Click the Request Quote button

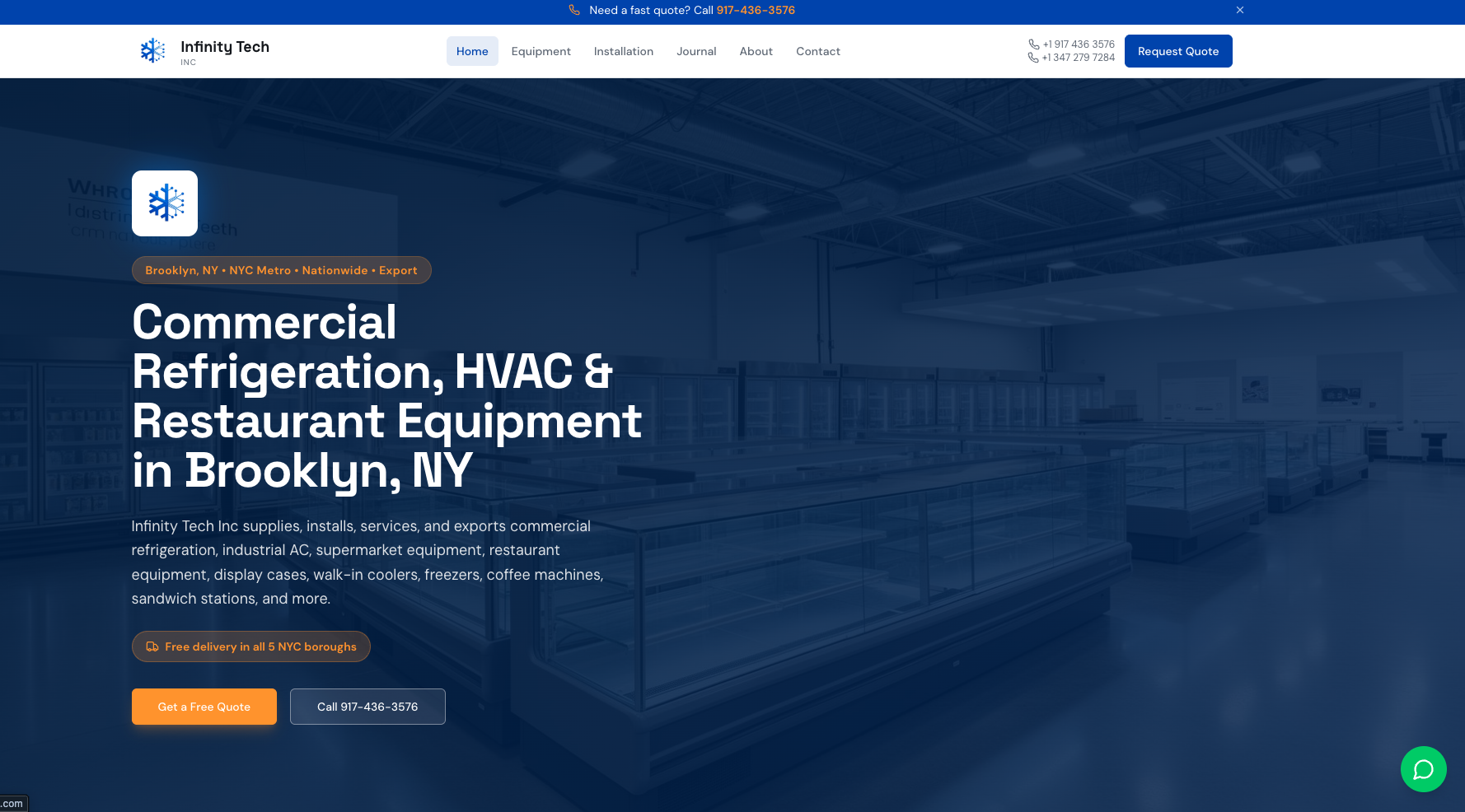(1178, 51)
